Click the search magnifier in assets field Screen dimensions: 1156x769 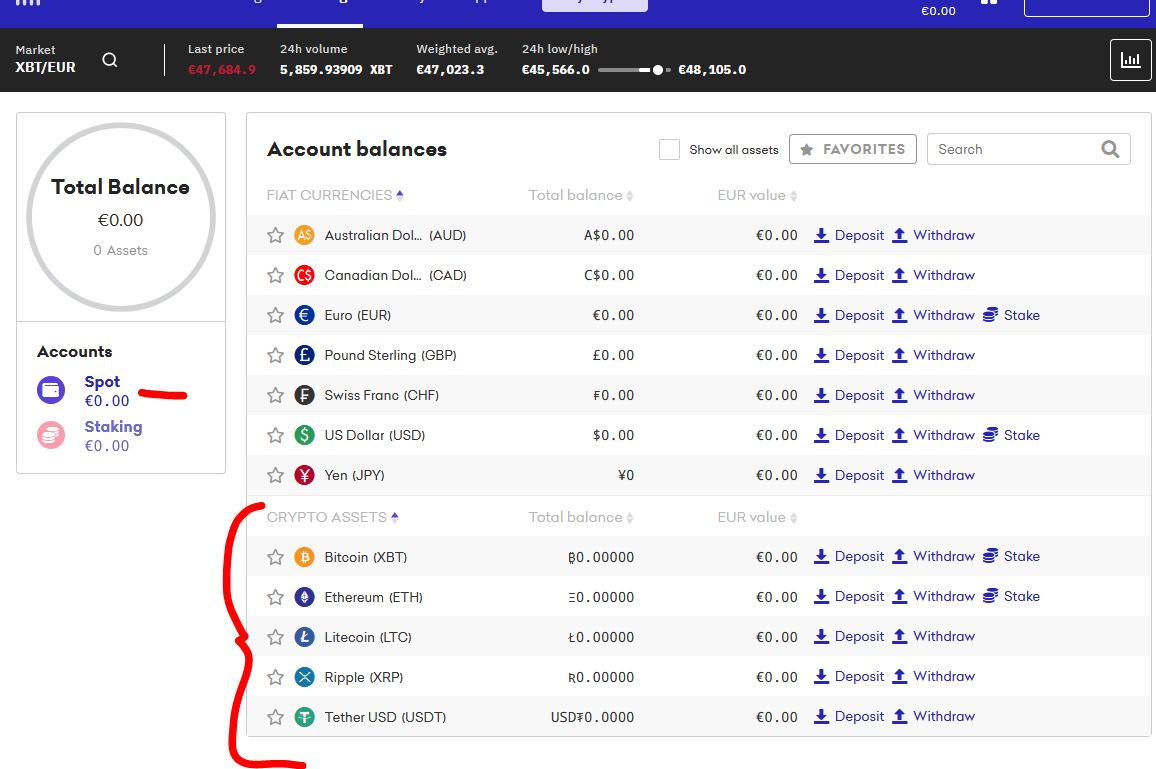1110,149
